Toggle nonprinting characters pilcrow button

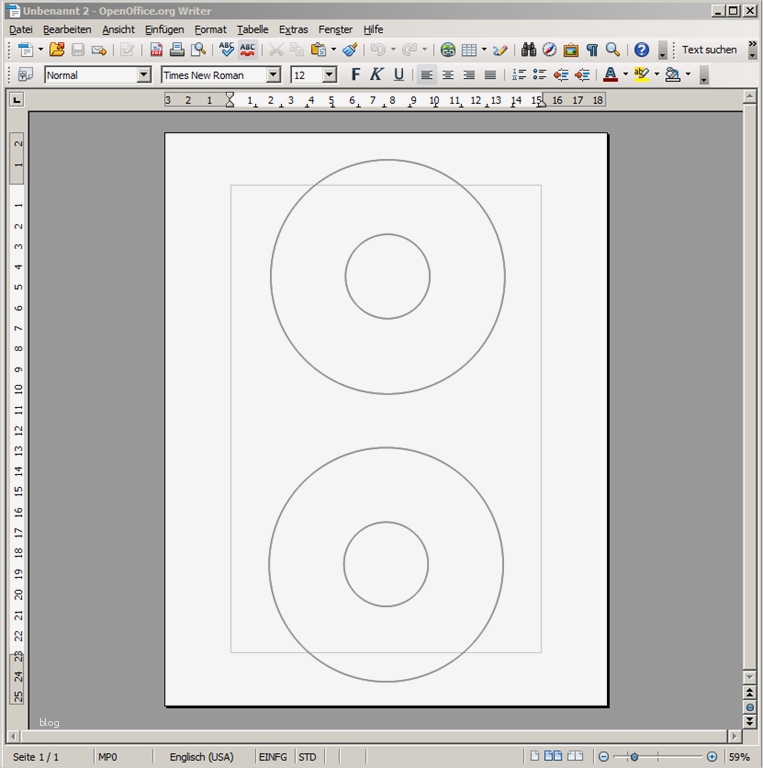coord(591,49)
